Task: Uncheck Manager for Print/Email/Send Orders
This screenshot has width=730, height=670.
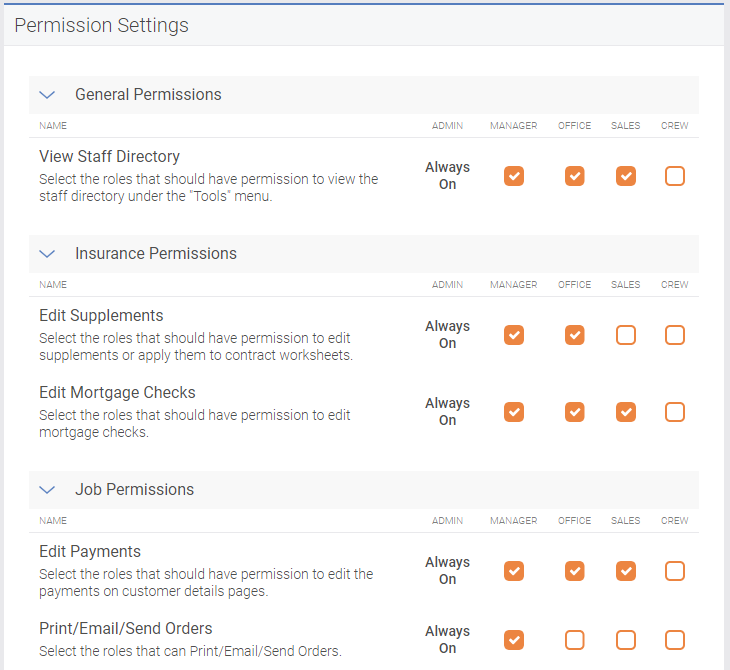Action: pos(514,640)
